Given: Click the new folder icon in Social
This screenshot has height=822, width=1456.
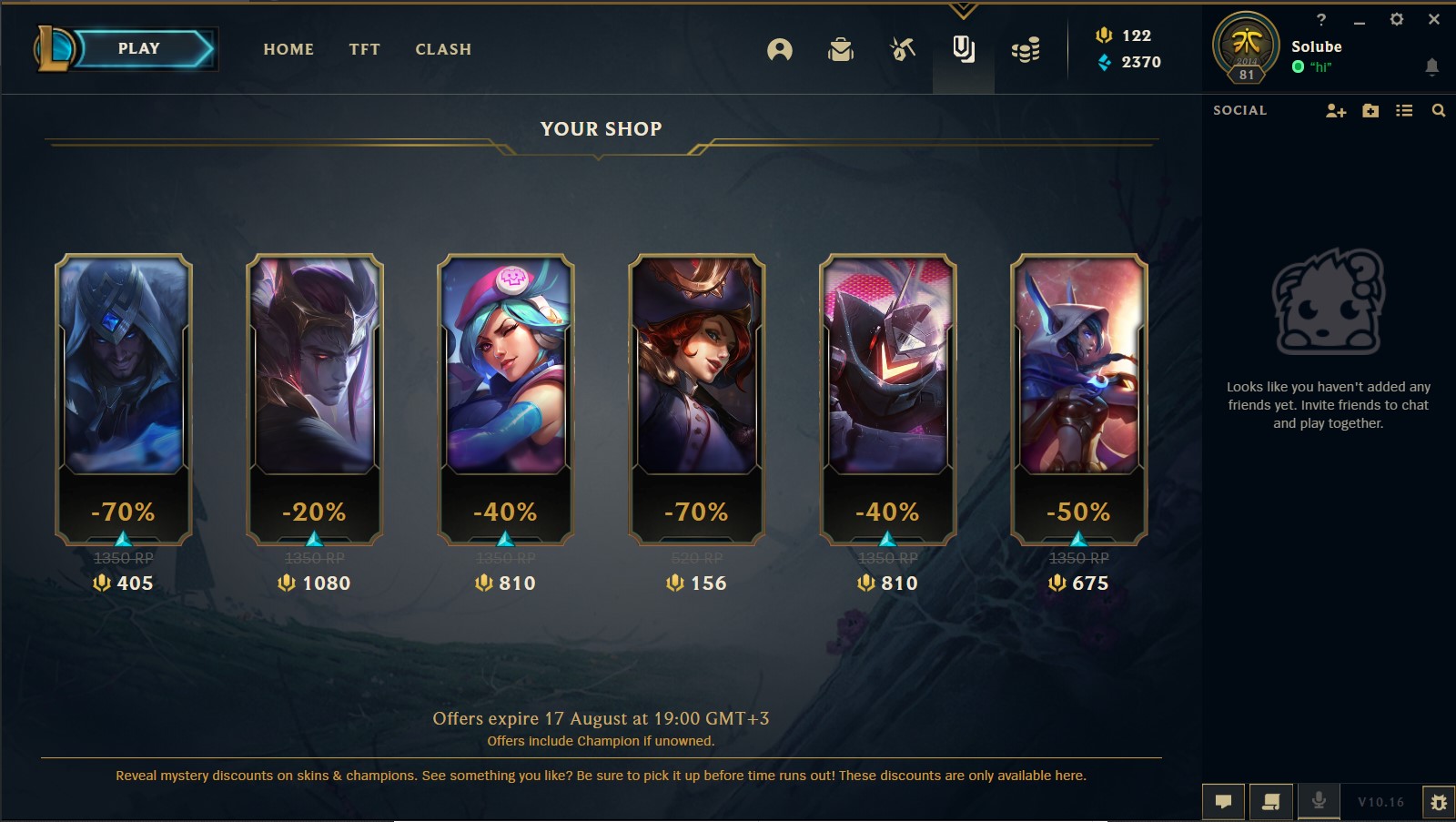Looking at the screenshot, I should click(1370, 110).
